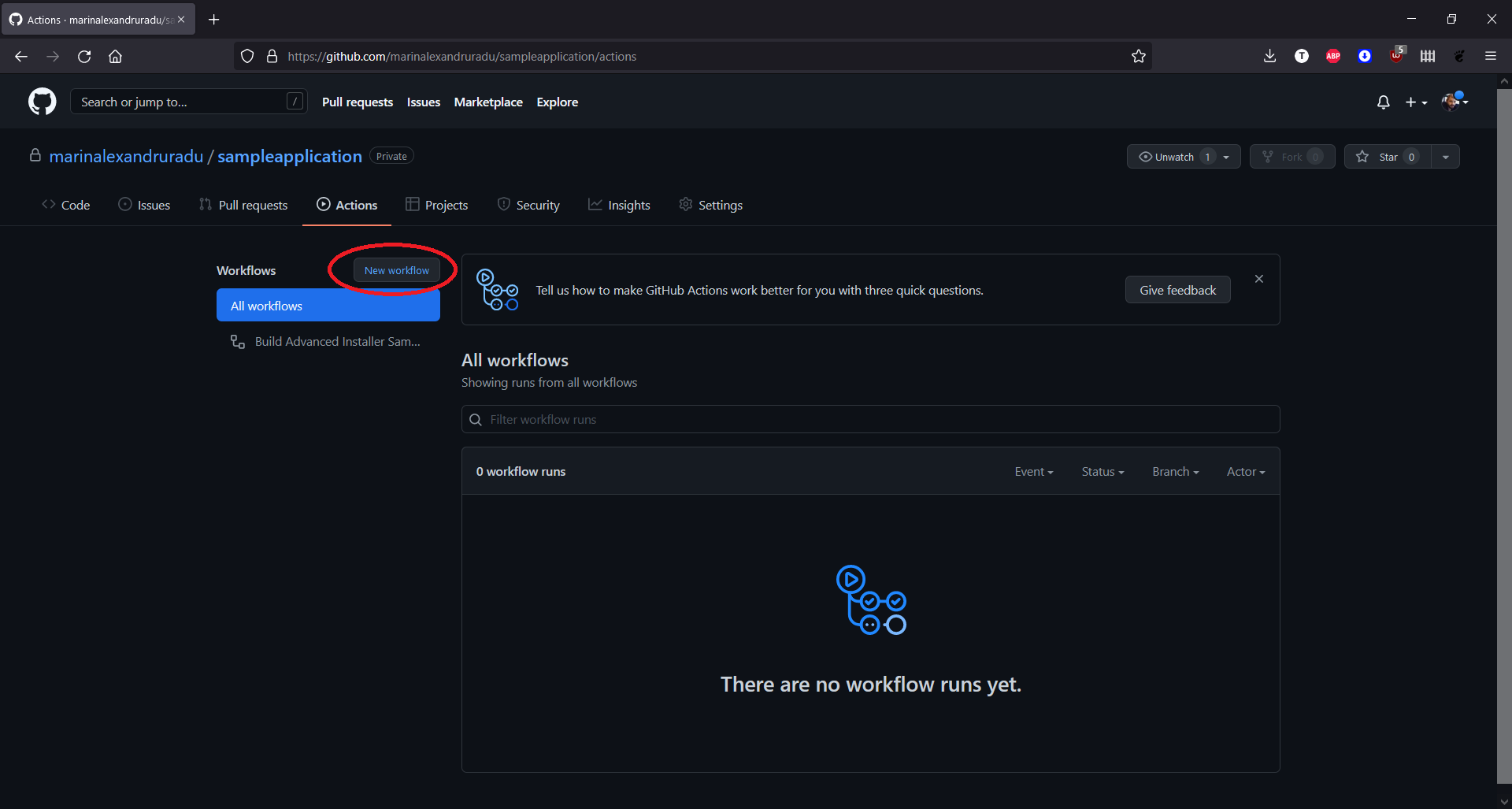Expand the Branch filter dropdown
Image resolution: width=1512 pixels, height=809 pixels.
pos(1176,471)
